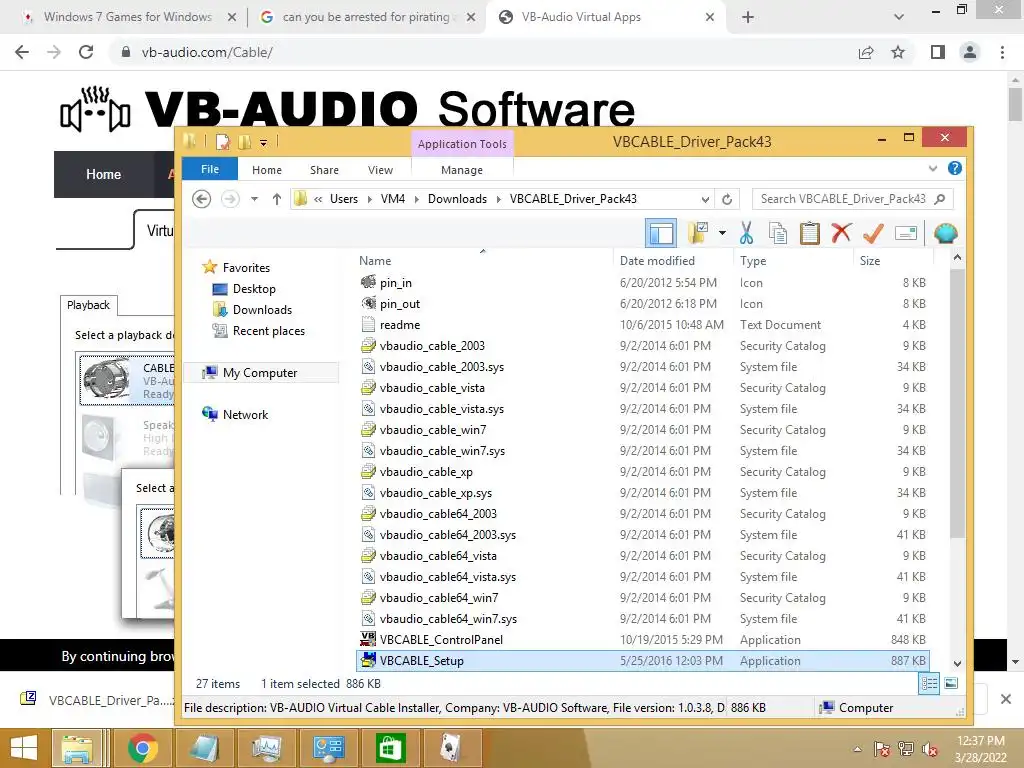Open the Windows Start button
The height and width of the screenshot is (768, 1024).
point(24,748)
